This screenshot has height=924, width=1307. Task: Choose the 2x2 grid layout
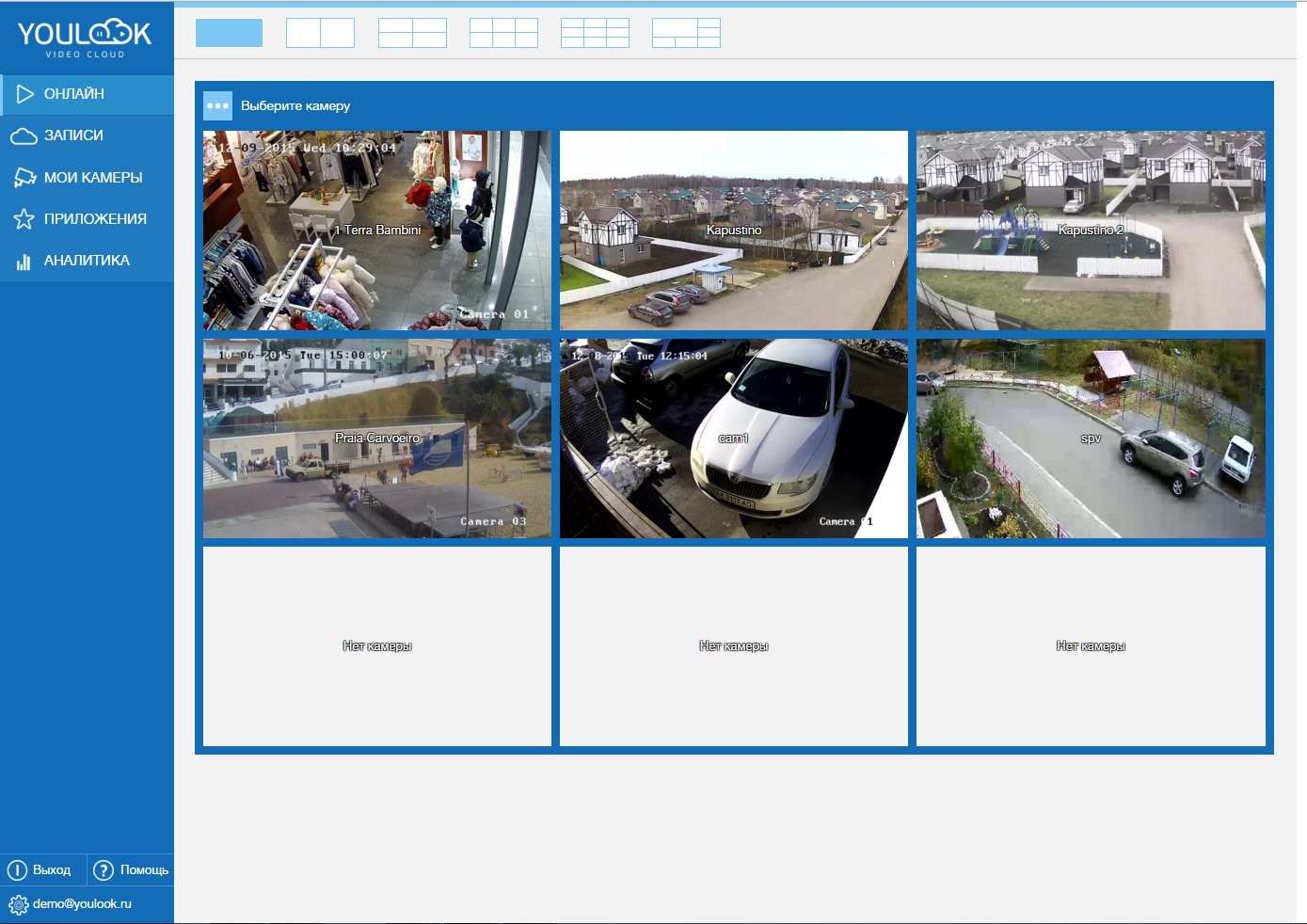[x=412, y=33]
